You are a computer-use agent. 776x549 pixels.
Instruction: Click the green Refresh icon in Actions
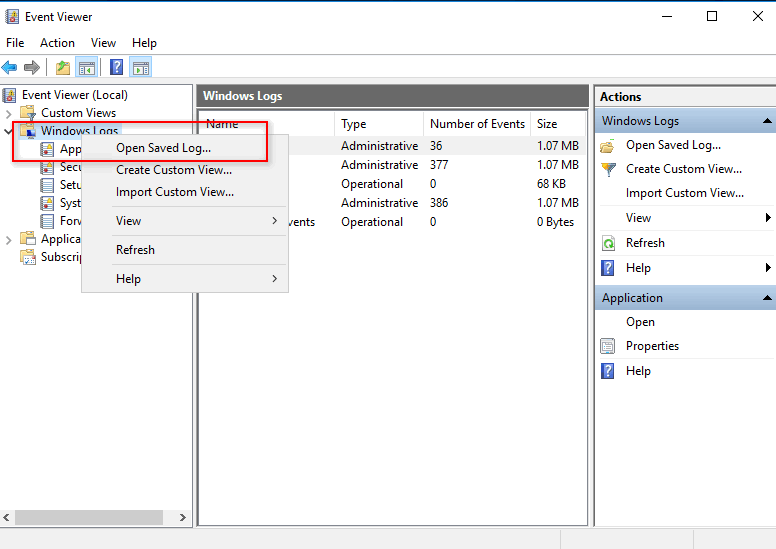point(608,243)
